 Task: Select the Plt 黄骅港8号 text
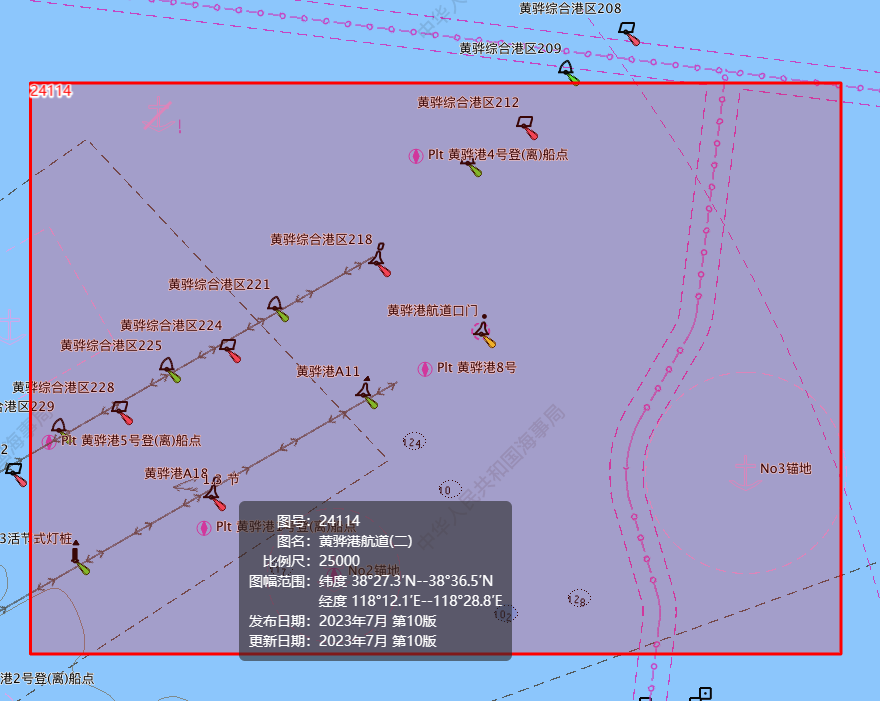coord(476,368)
